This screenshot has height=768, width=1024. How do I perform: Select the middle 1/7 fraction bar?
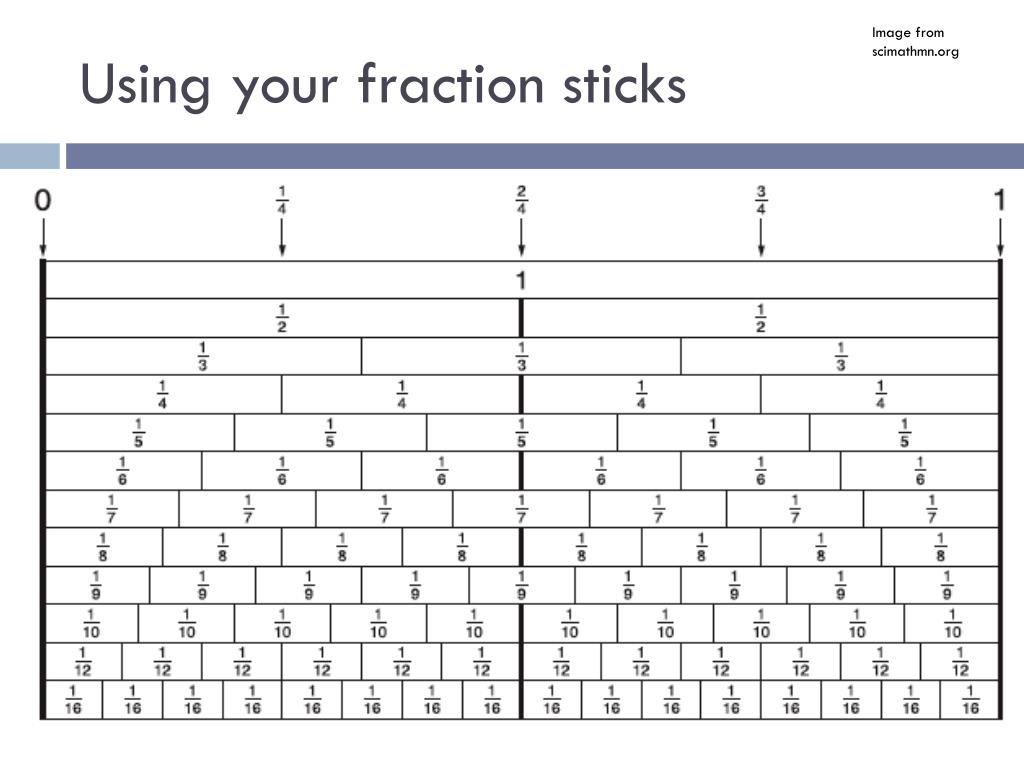click(x=521, y=509)
